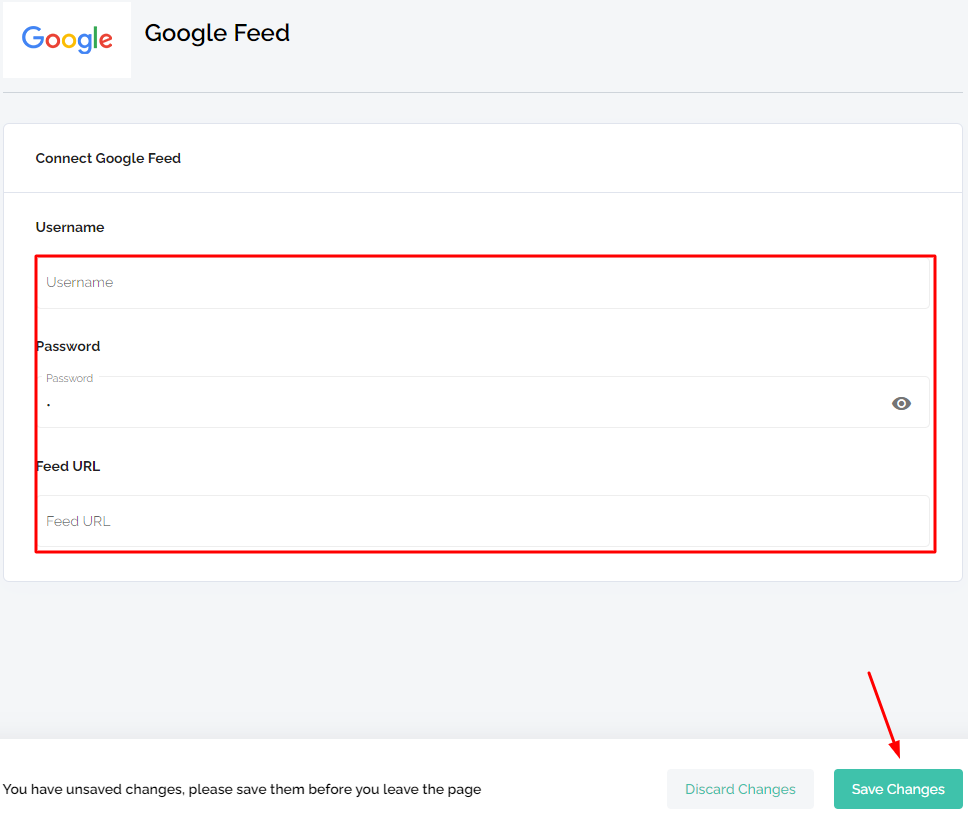The image size is (968, 835).
Task: Click the bold Password field label
Action: coord(68,346)
